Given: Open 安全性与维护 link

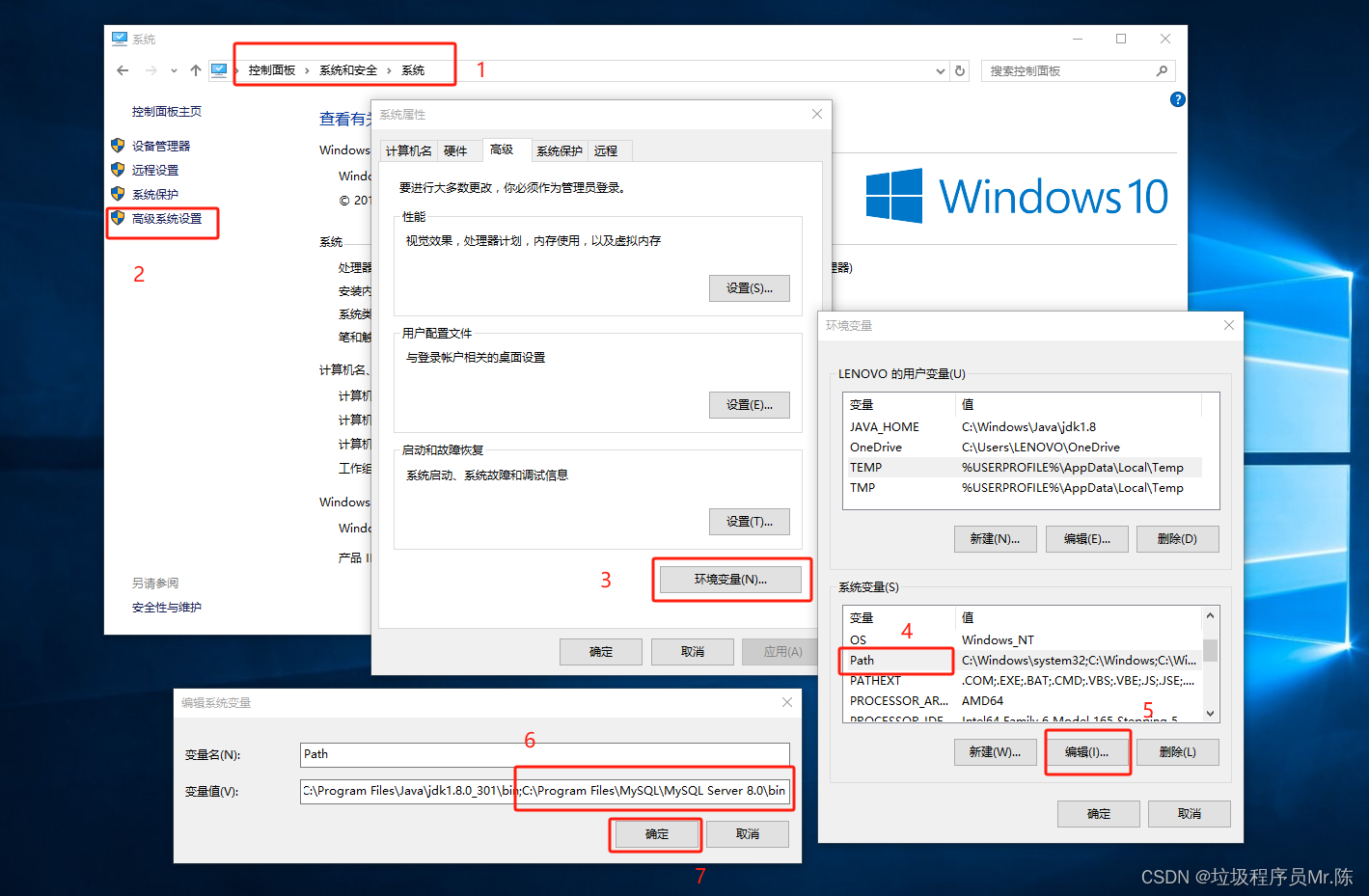Looking at the screenshot, I should click(x=167, y=608).
